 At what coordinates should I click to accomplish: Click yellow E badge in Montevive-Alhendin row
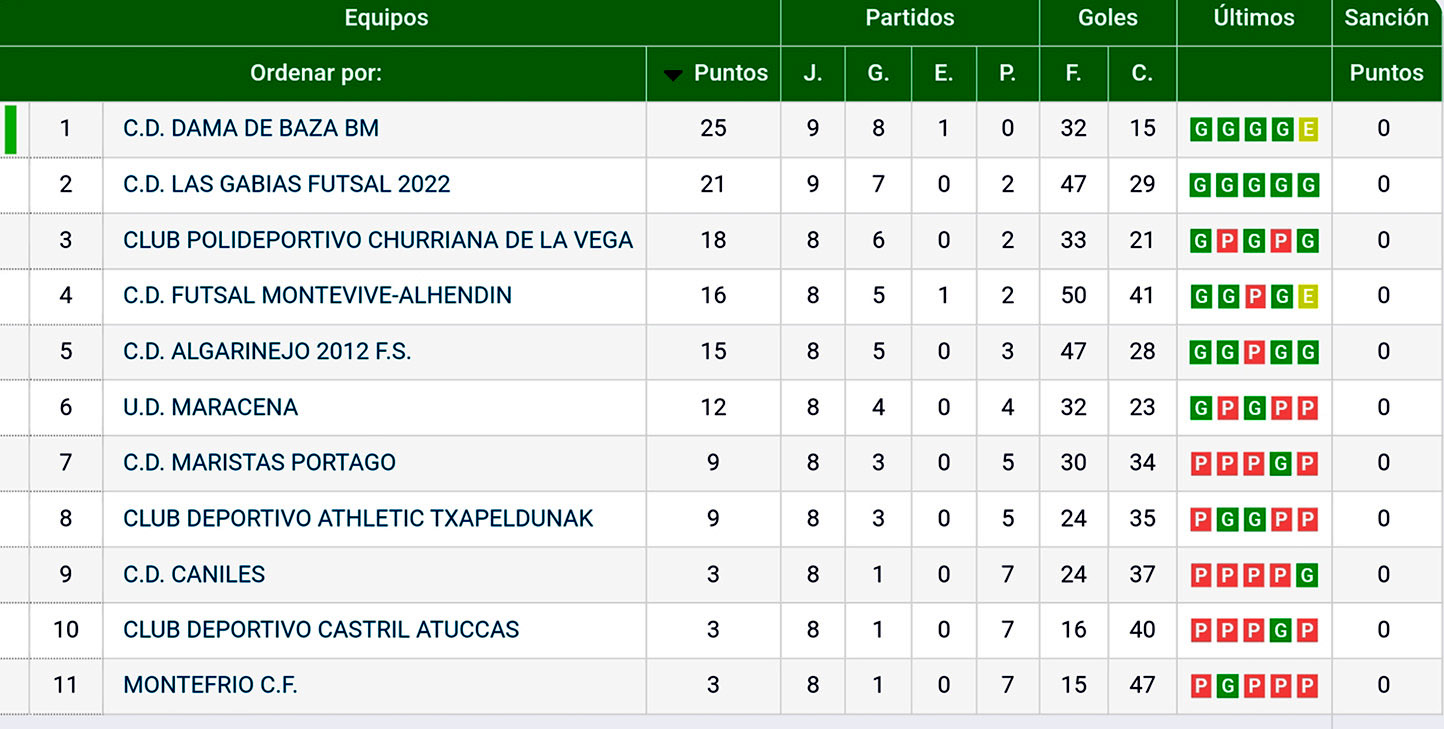1307,296
